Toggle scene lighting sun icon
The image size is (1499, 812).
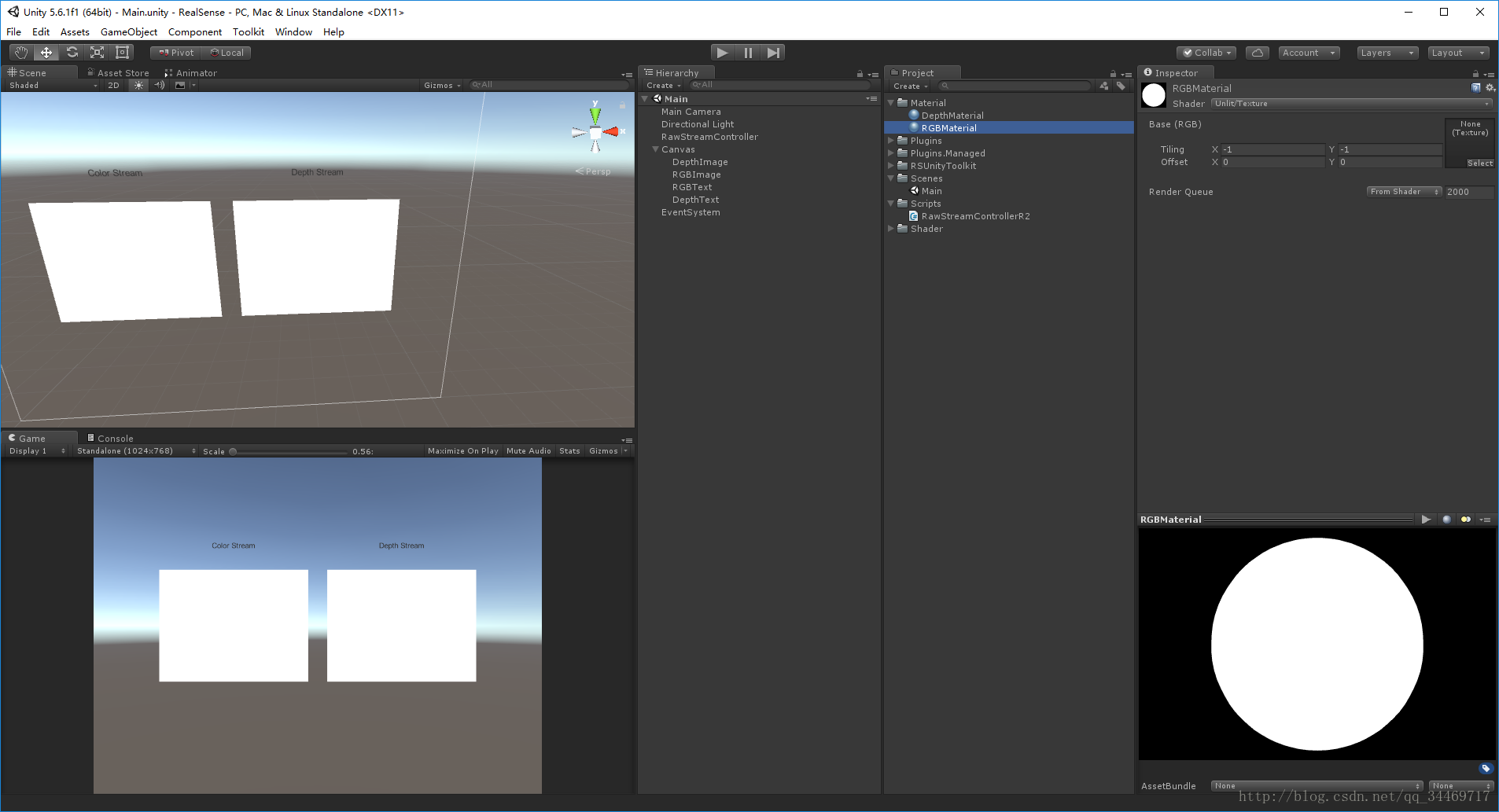point(138,85)
